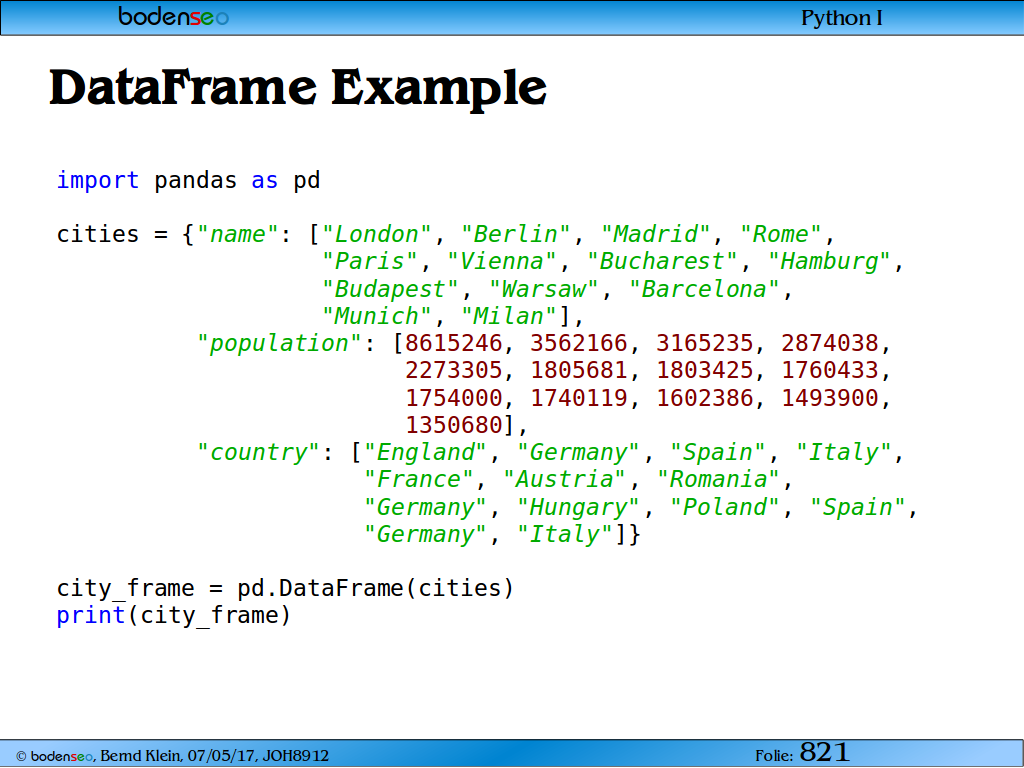Click the "Austria" string
This screenshot has height=768, width=1024.
(x=564, y=480)
